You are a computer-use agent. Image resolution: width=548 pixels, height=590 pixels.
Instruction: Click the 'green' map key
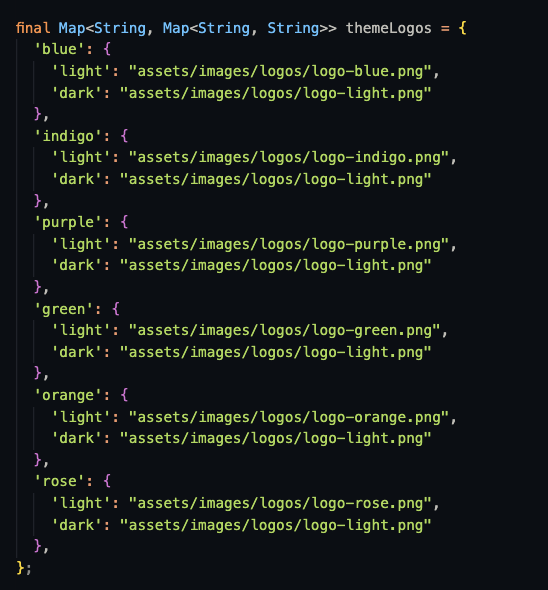click(64, 309)
